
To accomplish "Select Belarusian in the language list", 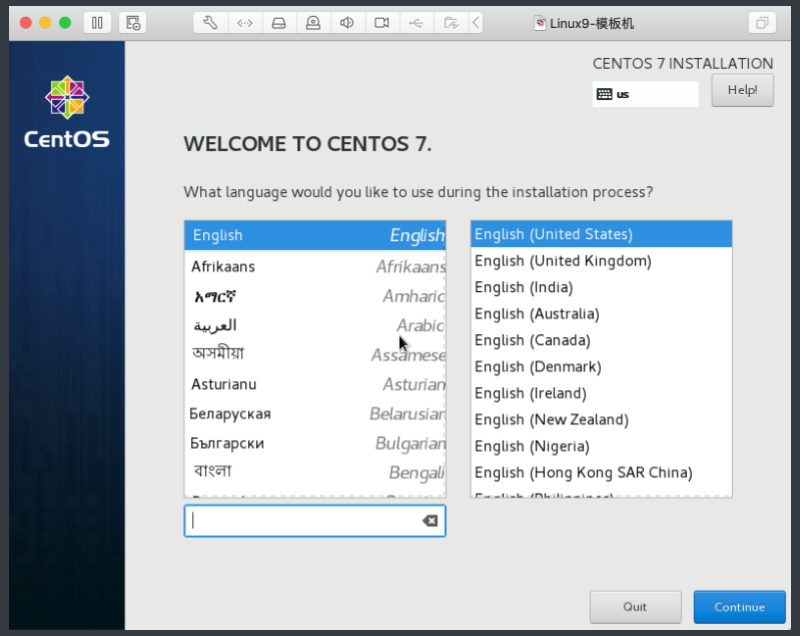I will coord(315,414).
